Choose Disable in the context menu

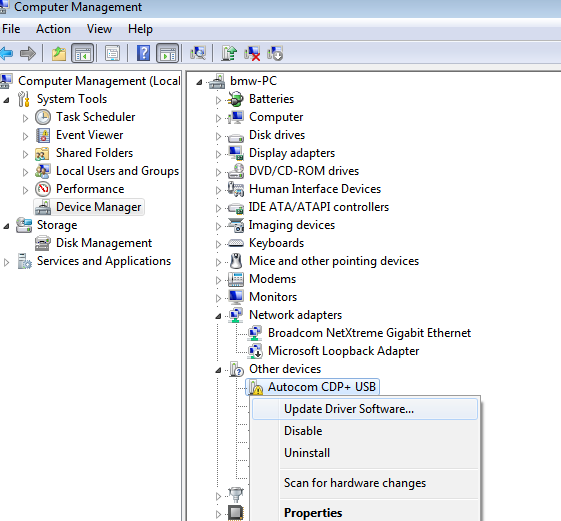[365, 431]
